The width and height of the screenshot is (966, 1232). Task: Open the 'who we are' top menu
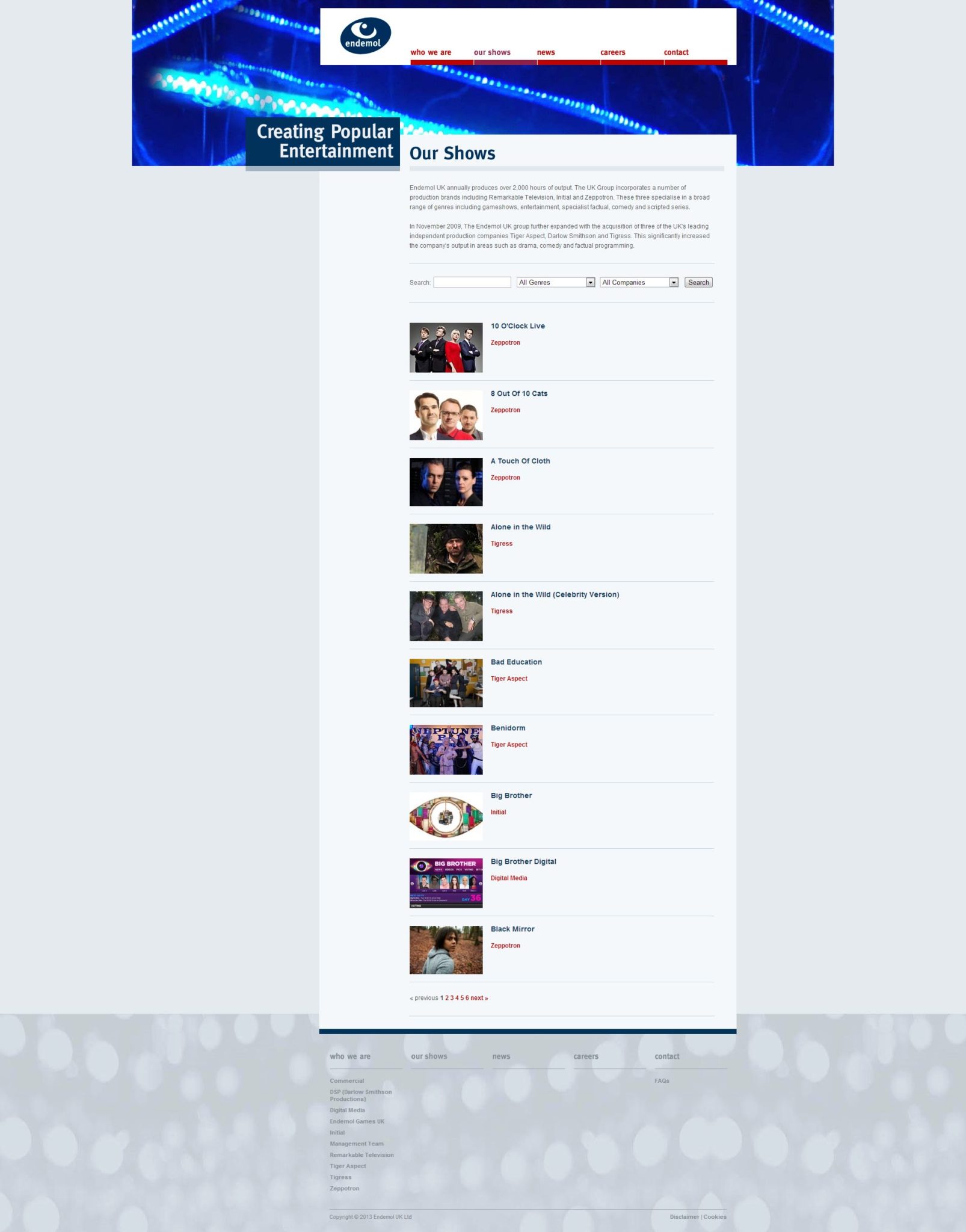pyautogui.click(x=431, y=52)
